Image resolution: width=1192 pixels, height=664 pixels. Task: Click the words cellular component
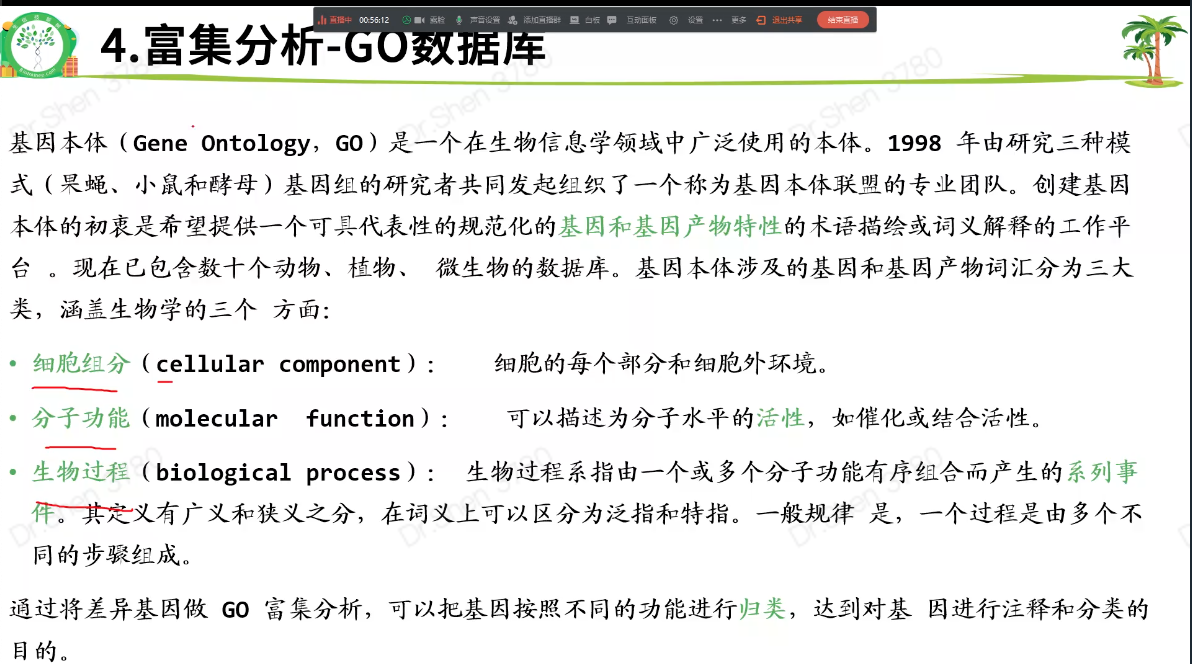pos(278,364)
